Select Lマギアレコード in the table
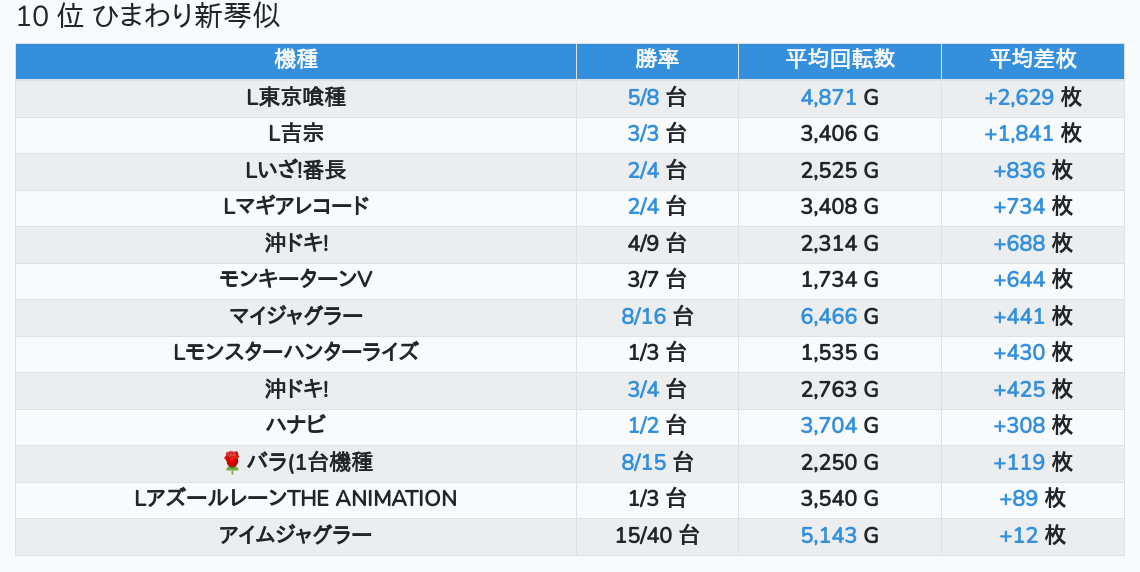Viewport: 1140px width, 572px height. (x=295, y=206)
